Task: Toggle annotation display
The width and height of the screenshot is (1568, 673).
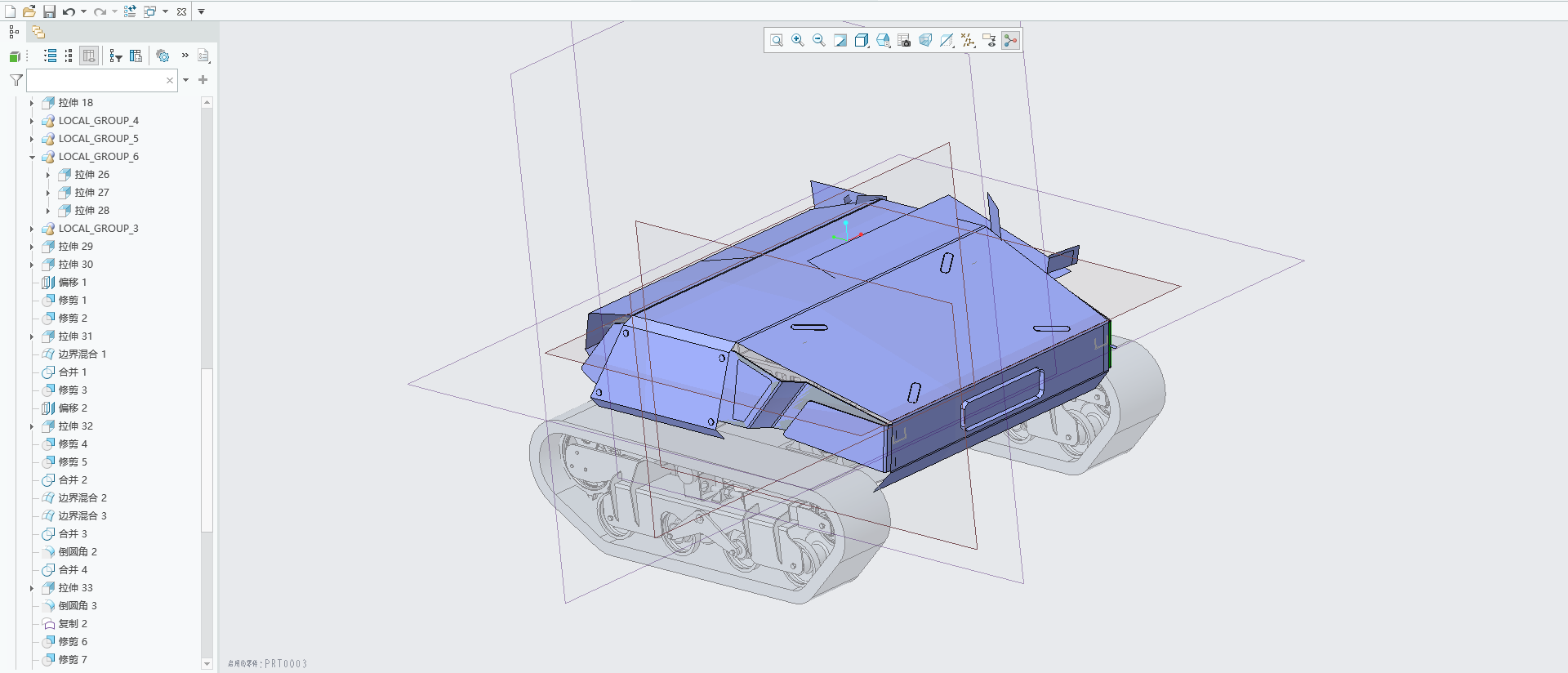Action: [x=989, y=40]
